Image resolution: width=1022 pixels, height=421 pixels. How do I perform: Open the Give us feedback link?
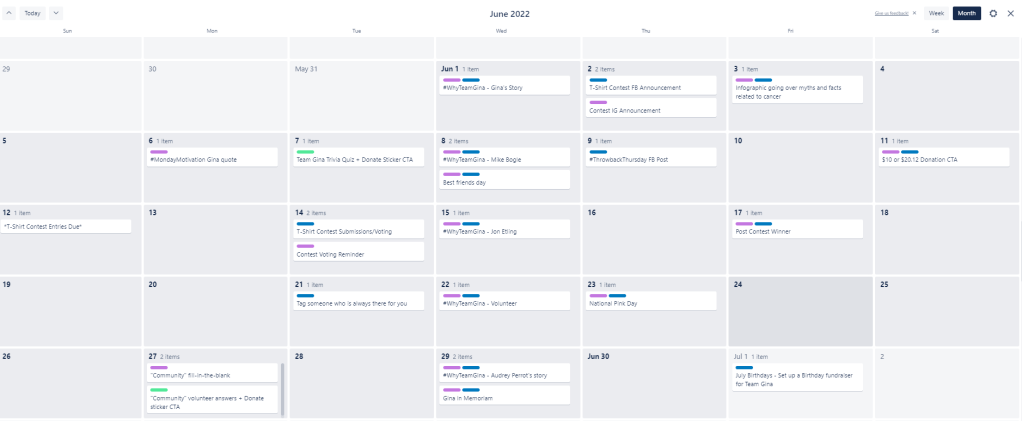click(x=891, y=13)
